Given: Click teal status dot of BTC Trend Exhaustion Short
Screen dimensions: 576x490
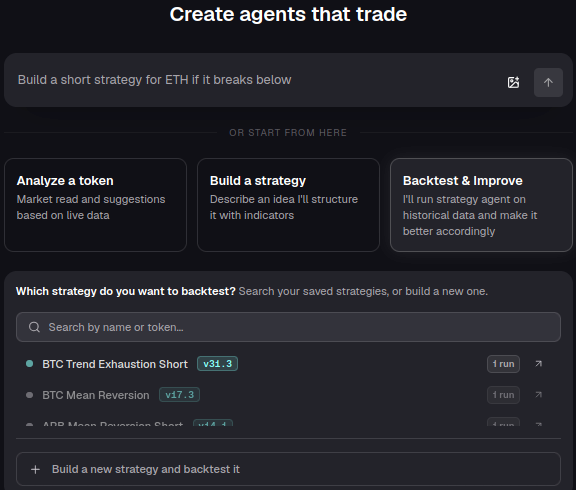Looking at the screenshot, I should tap(29, 364).
